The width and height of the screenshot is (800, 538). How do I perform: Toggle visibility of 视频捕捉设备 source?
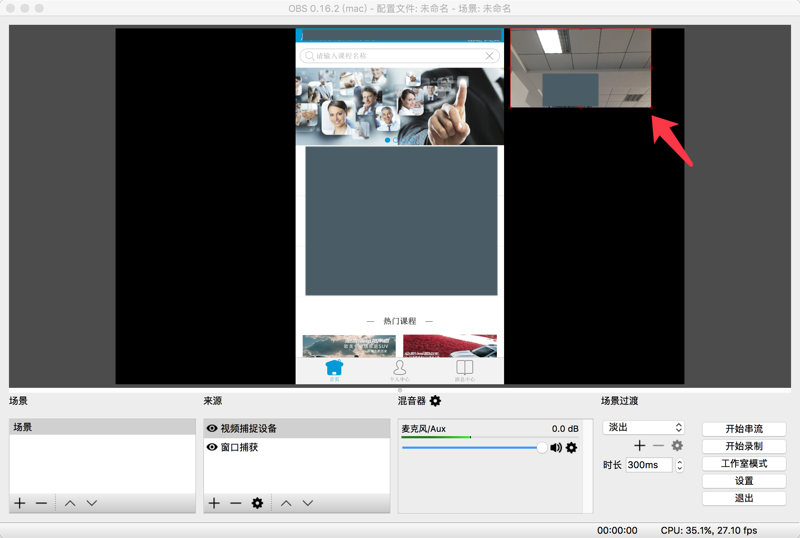point(212,428)
